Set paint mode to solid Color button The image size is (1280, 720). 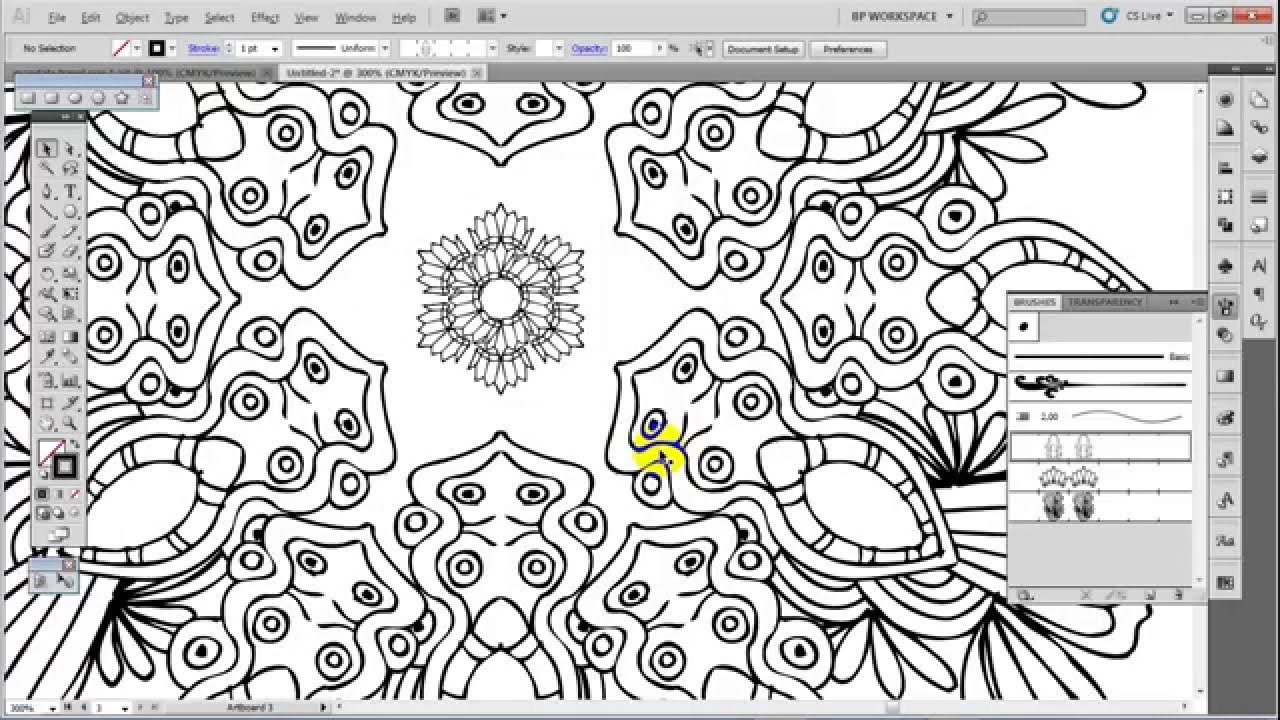coord(43,494)
